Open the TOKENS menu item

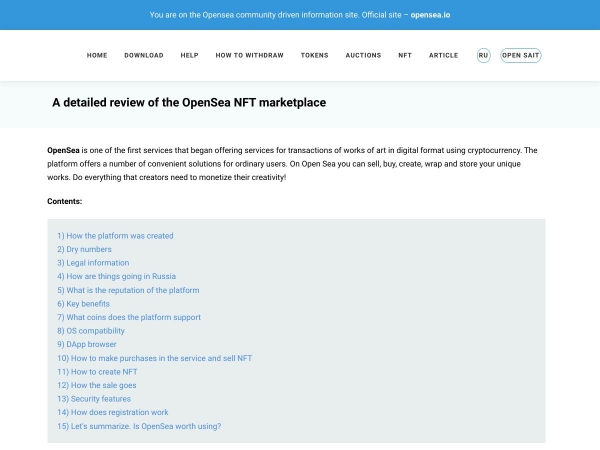pyautogui.click(x=315, y=55)
